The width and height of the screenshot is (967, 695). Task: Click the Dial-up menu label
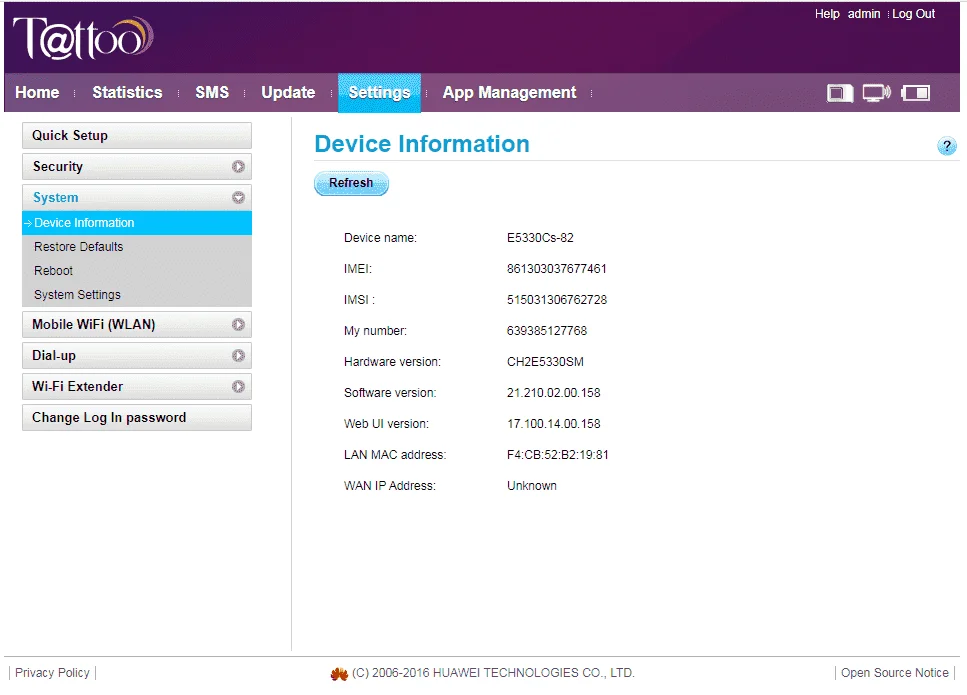[x=54, y=355]
